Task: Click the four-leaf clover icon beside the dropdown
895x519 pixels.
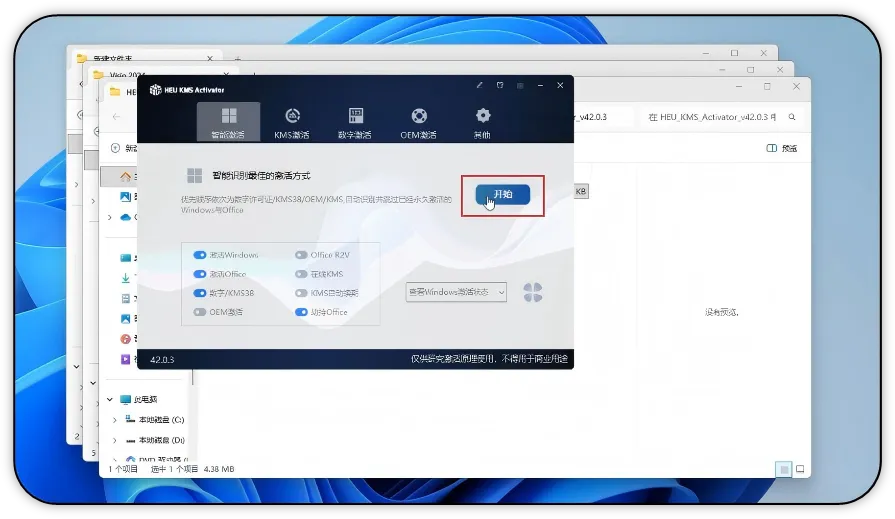Action: point(533,292)
